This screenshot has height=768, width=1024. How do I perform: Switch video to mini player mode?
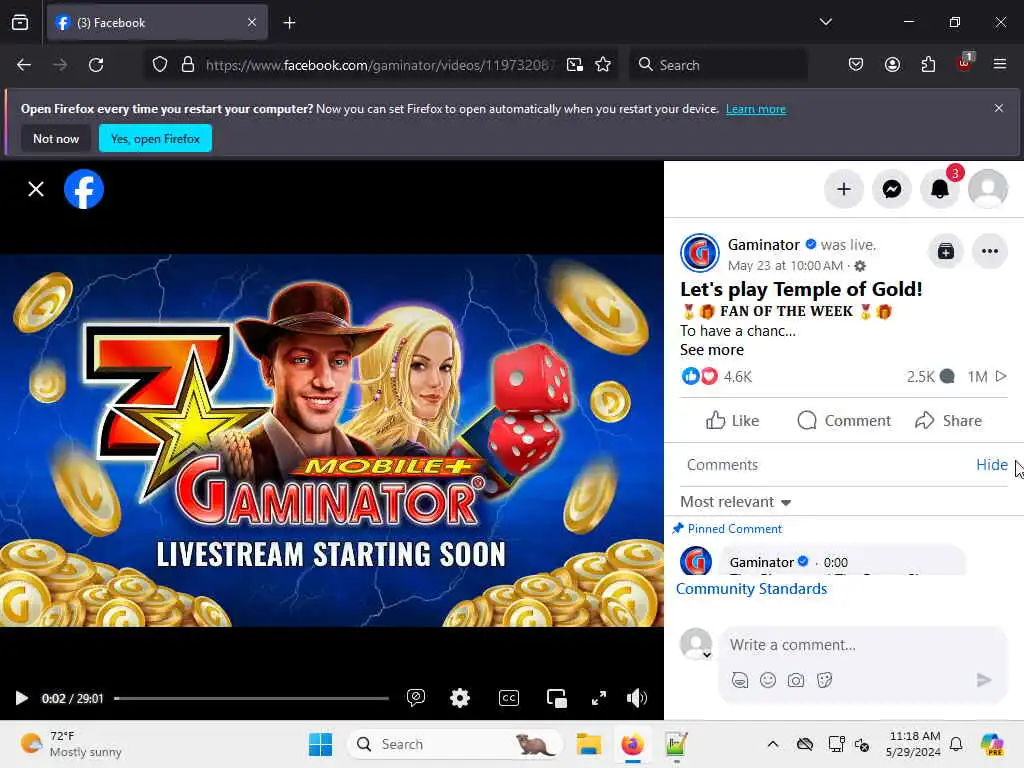pyautogui.click(x=556, y=698)
